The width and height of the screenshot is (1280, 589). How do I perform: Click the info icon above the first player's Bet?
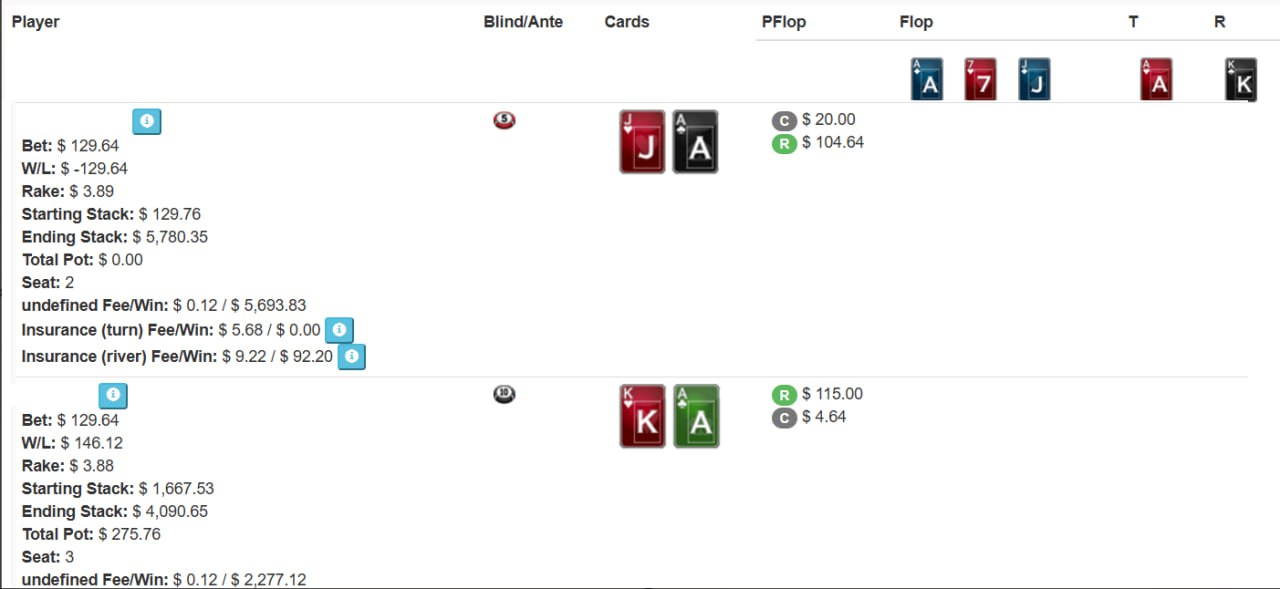point(147,121)
